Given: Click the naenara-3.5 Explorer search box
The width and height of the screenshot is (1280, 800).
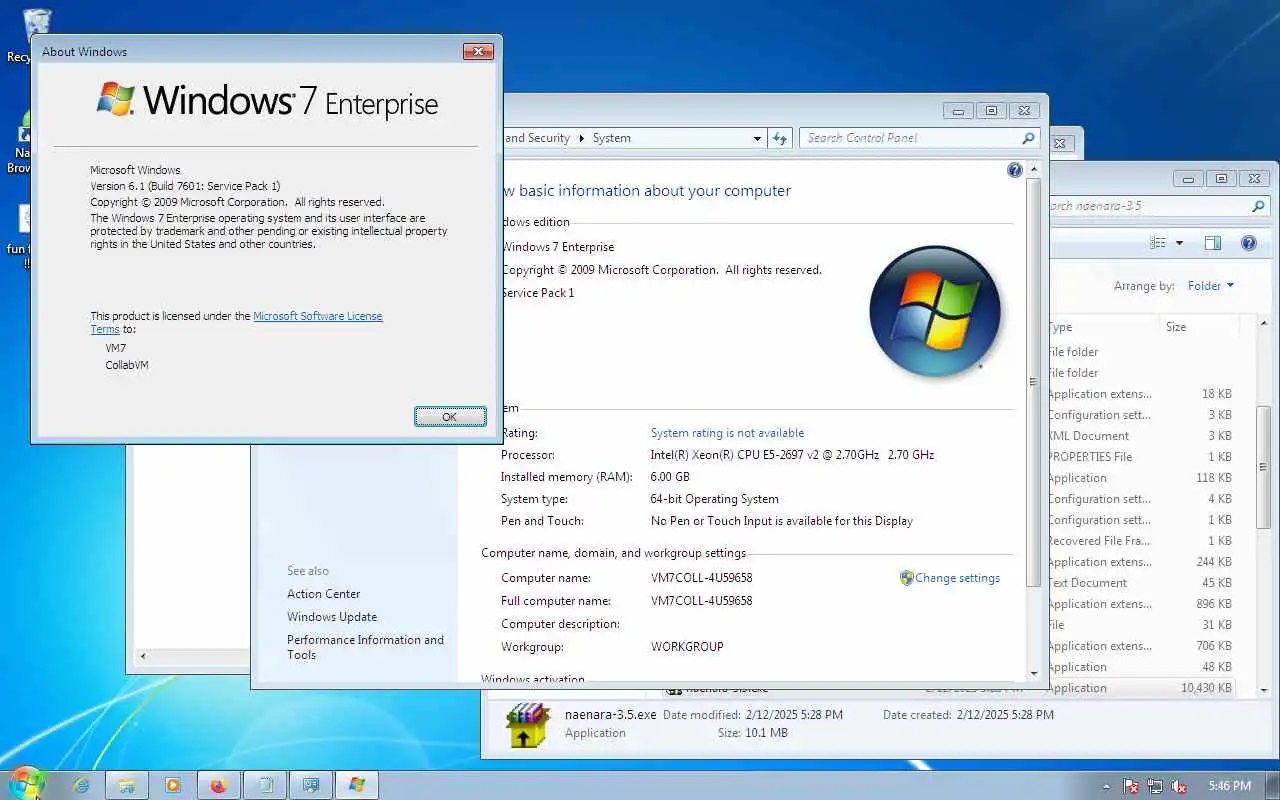Looking at the screenshot, I should 1148,206.
